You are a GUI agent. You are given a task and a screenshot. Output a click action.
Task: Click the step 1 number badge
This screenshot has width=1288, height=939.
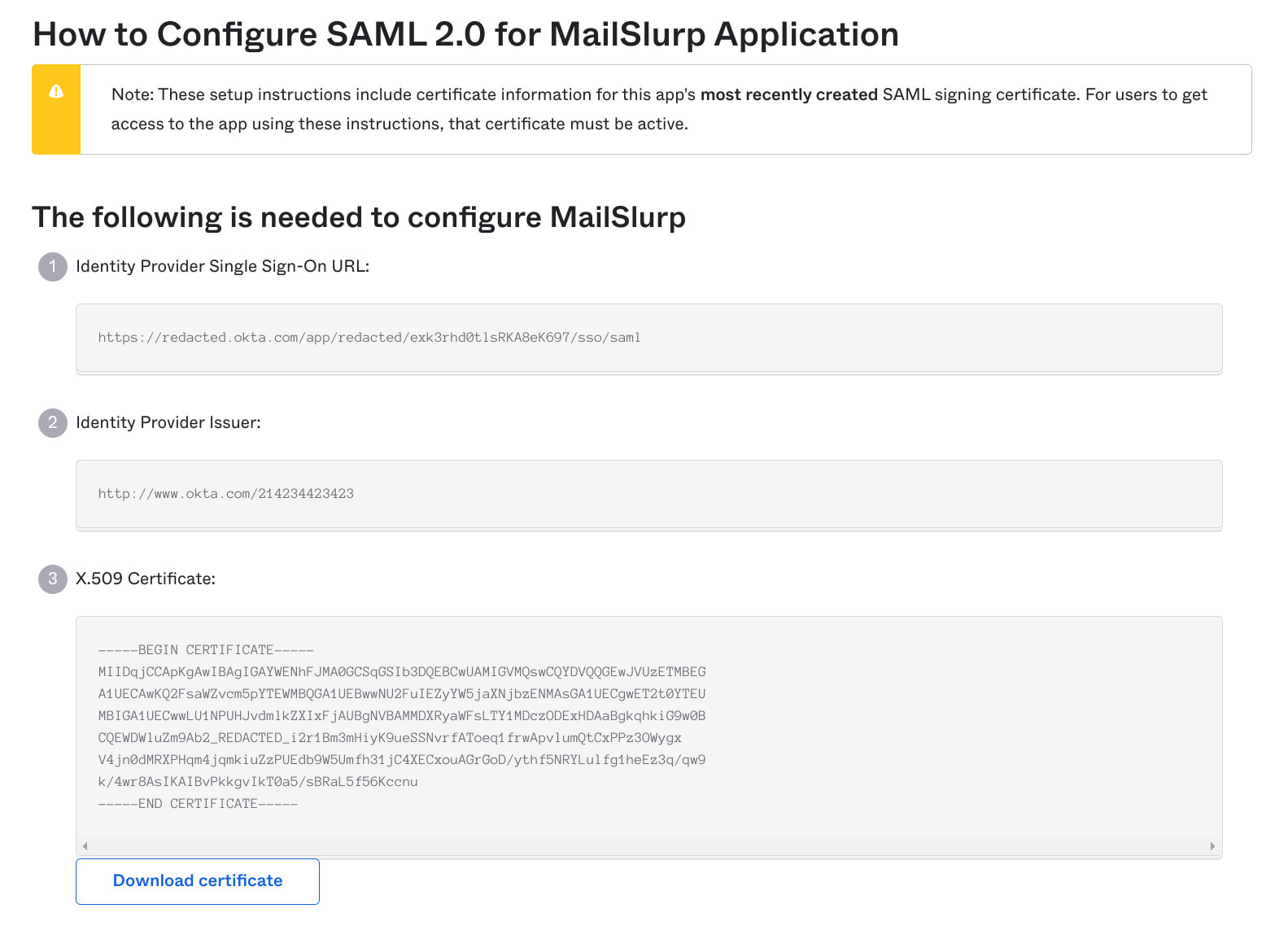(53, 266)
